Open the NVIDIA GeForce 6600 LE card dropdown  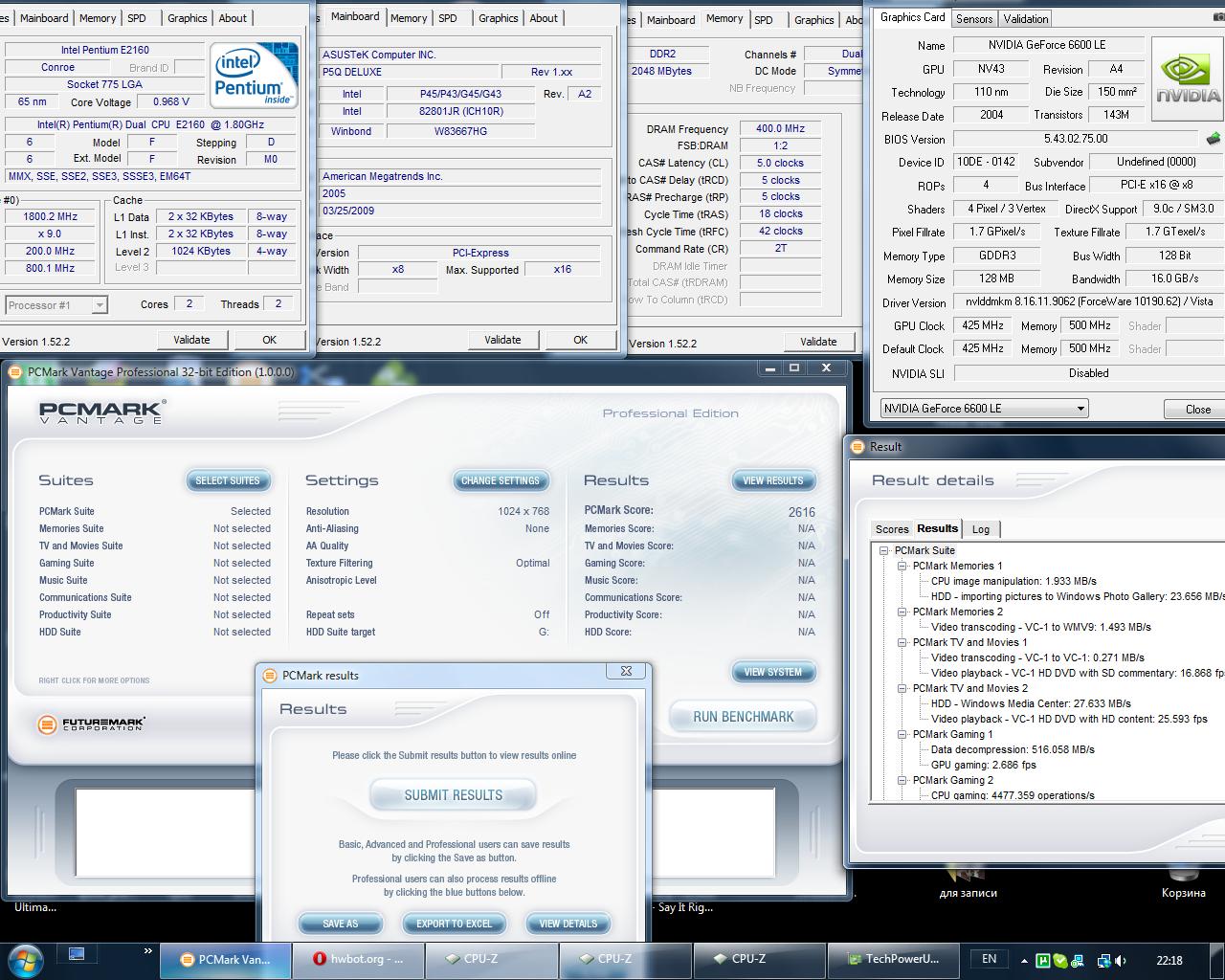click(985, 408)
